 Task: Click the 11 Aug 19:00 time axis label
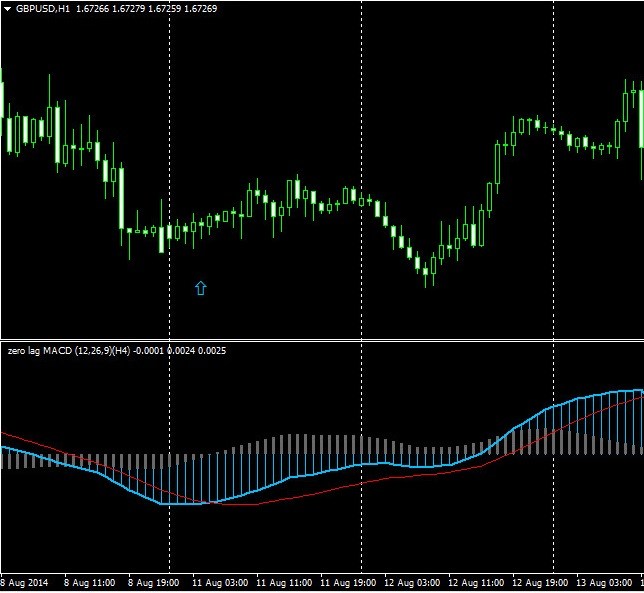pyautogui.click(x=348, y=583)
